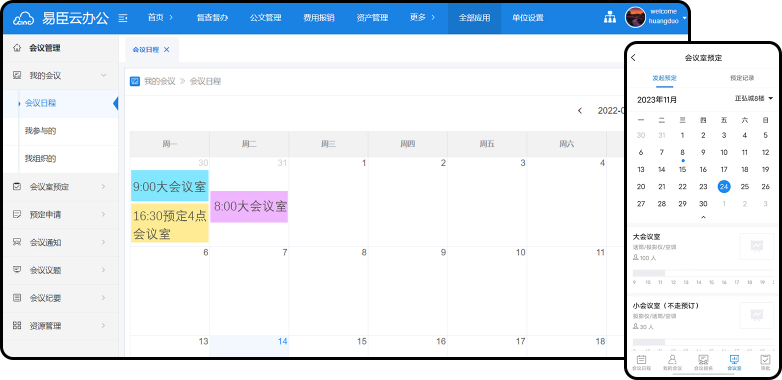Viewport: 782px width, 380px height.
Task: Tap the checkmark clipboard icon in the phone's bottom bar
Action: coord(765,360)
